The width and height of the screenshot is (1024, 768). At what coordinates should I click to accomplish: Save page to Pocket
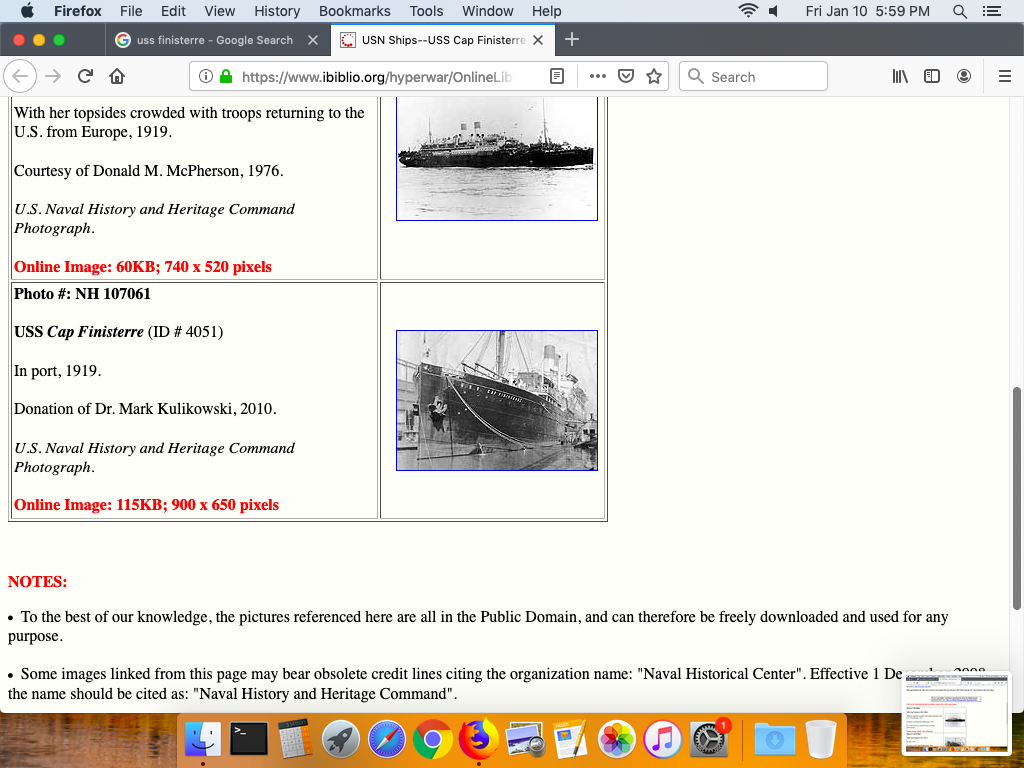tap(626, 77)
